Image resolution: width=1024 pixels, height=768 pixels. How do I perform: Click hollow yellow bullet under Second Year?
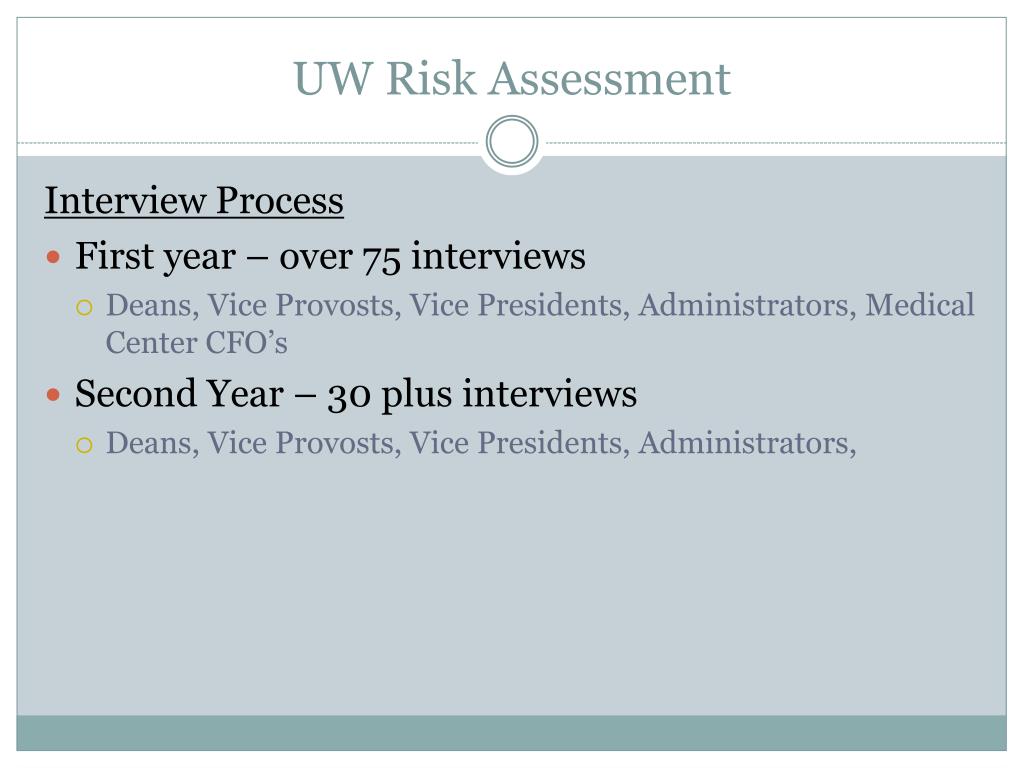(x=84, y=445)
